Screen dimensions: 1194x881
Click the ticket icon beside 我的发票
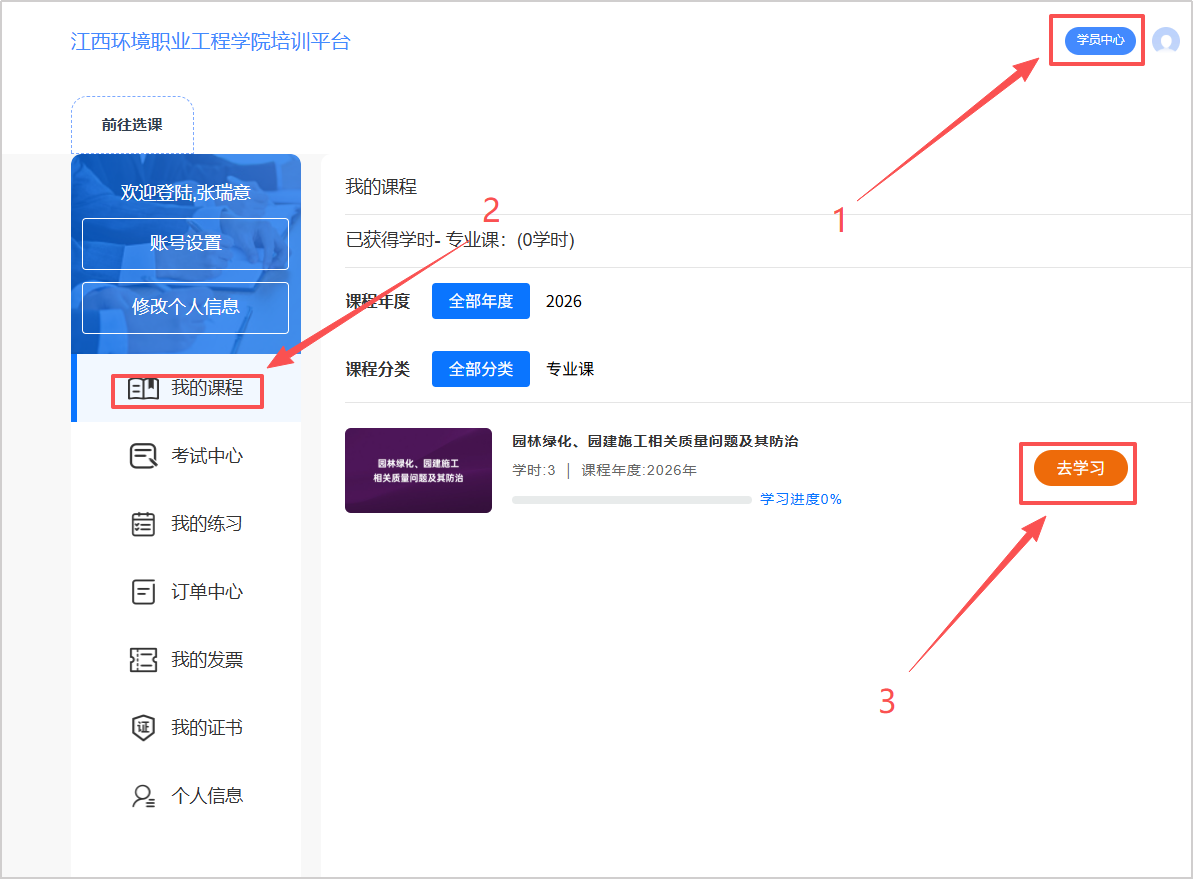(x=143, y=660)
